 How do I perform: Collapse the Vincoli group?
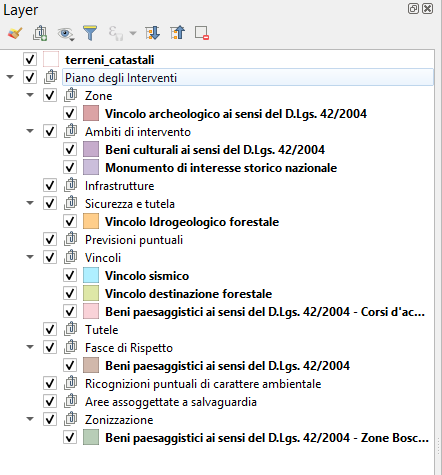point(30,257)
